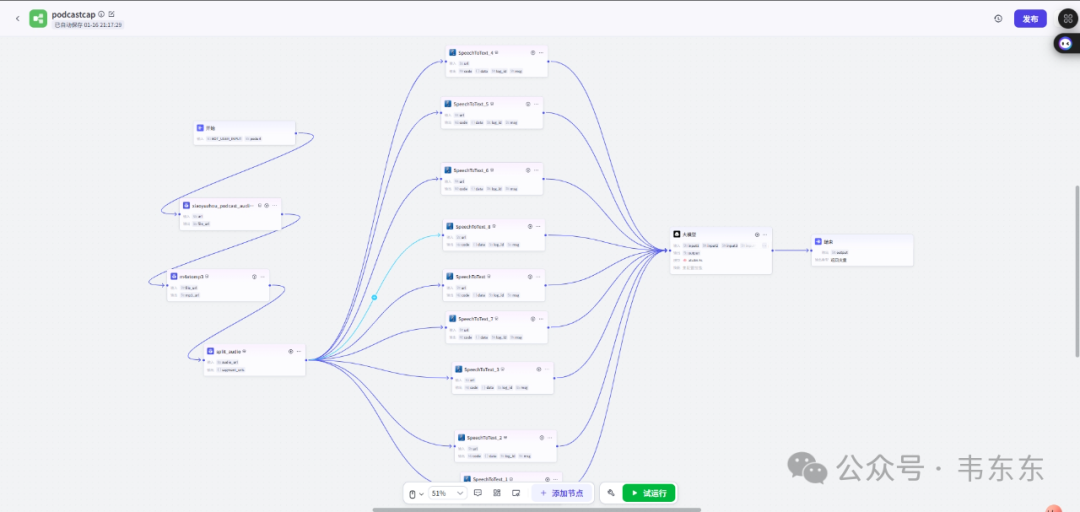The width and height of the screenshot is (1080, 512).
Task: Open more options on xiaoyuzhou_podcast_audio node
Action: (x=275, y=205)
